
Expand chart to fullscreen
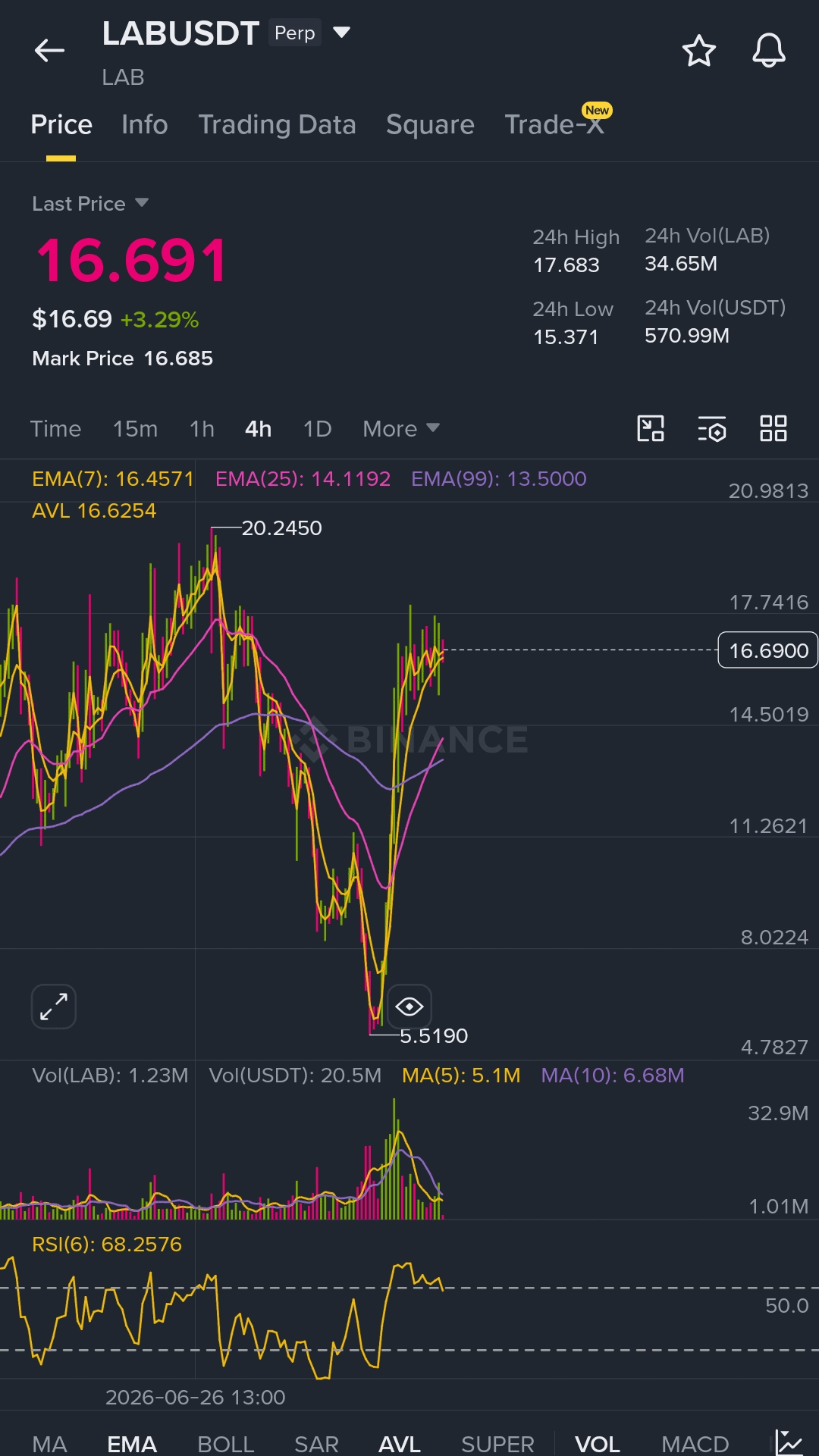coord(54,1007)
